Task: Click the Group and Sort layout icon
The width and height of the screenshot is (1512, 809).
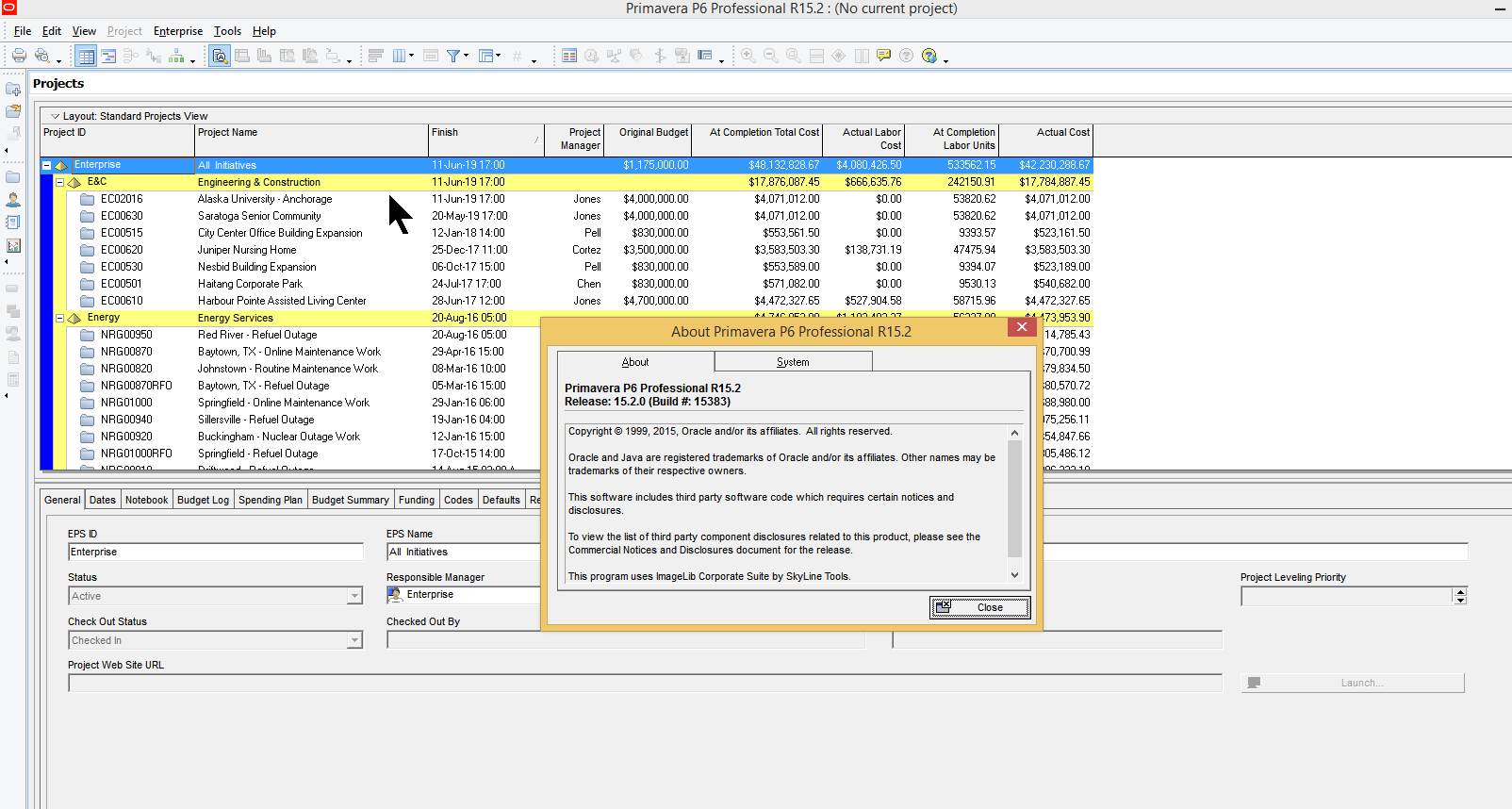Action: pyautogui.click(x=486, y=56)
